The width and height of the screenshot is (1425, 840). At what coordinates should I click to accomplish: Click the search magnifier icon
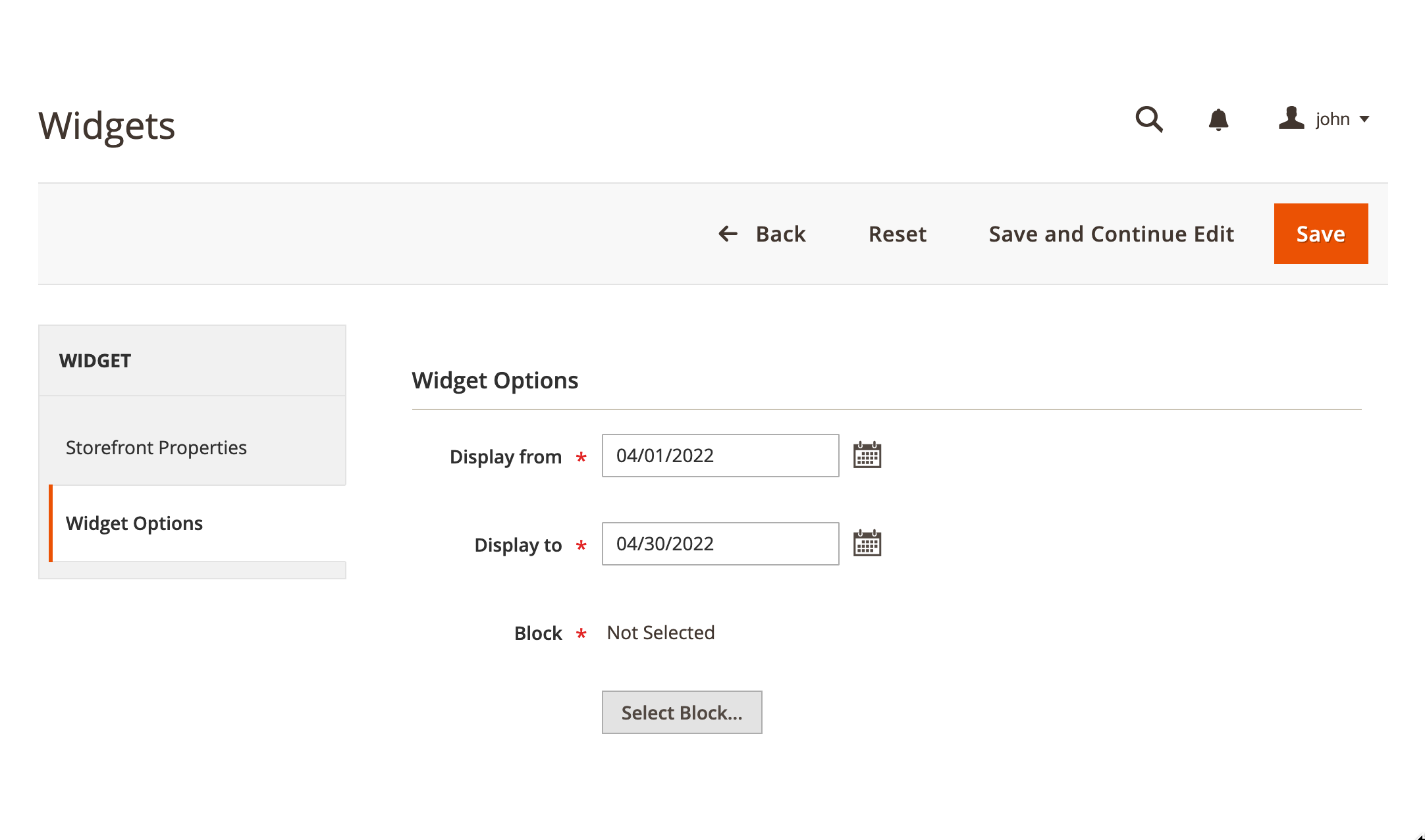[x=1149, y=119]
